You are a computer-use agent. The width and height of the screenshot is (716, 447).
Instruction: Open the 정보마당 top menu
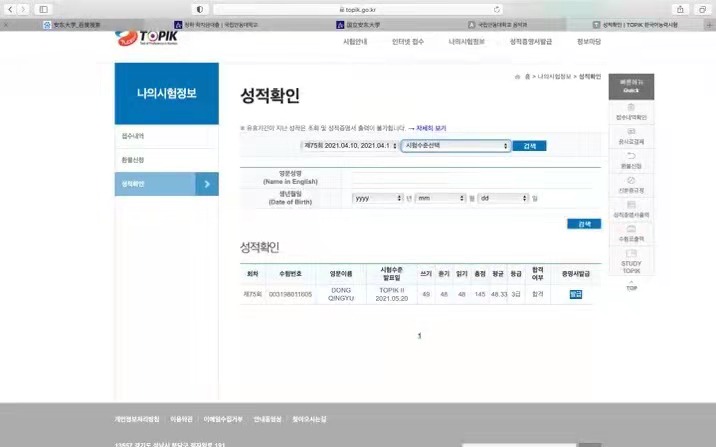(x=589, y=42)
